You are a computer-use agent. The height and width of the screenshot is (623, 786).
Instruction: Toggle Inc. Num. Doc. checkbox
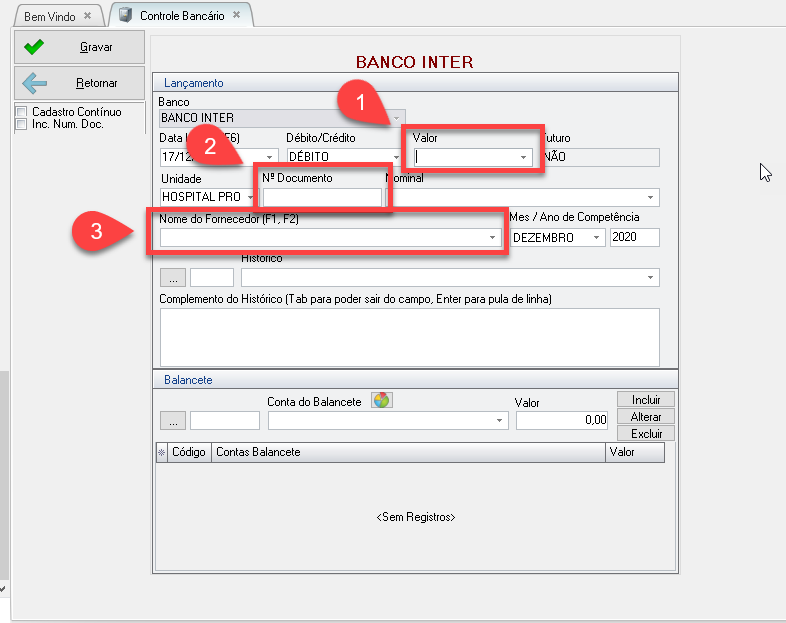(x=21, y=124)
